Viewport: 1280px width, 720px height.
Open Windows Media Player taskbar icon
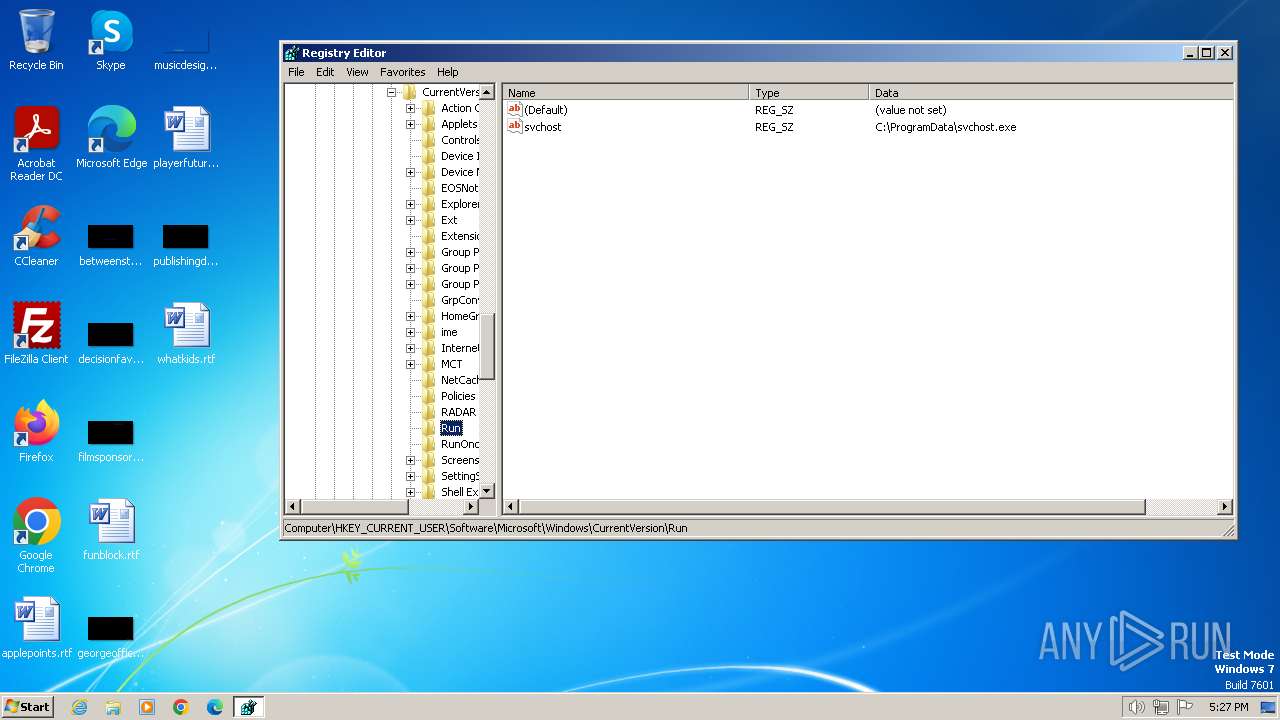coord(147,707)
